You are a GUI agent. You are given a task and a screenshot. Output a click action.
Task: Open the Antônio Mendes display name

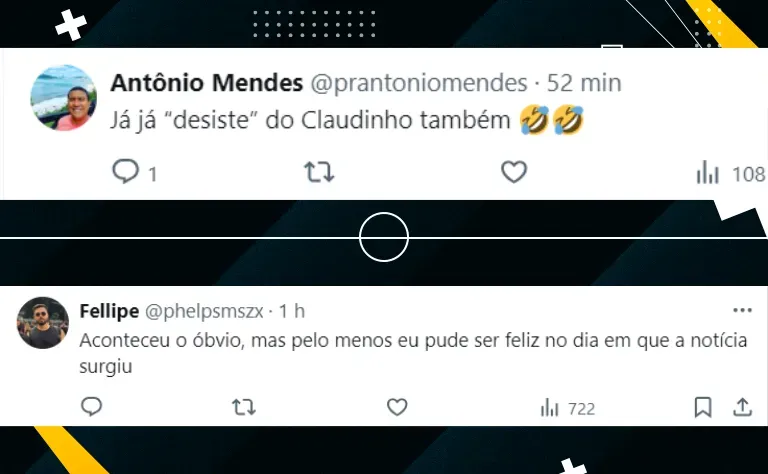point(207,83)
